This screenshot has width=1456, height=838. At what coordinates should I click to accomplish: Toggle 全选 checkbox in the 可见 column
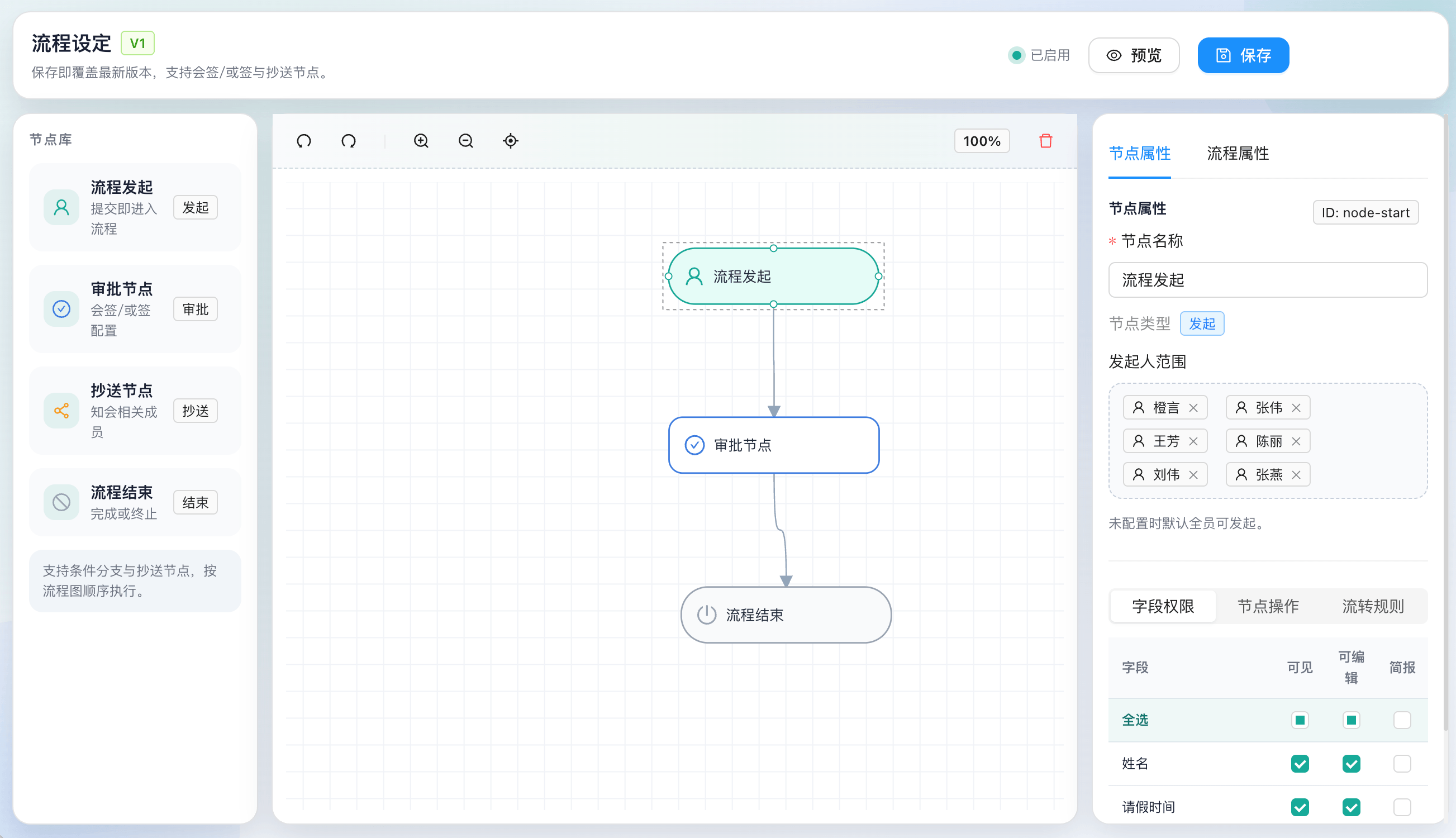(1300, 720)
